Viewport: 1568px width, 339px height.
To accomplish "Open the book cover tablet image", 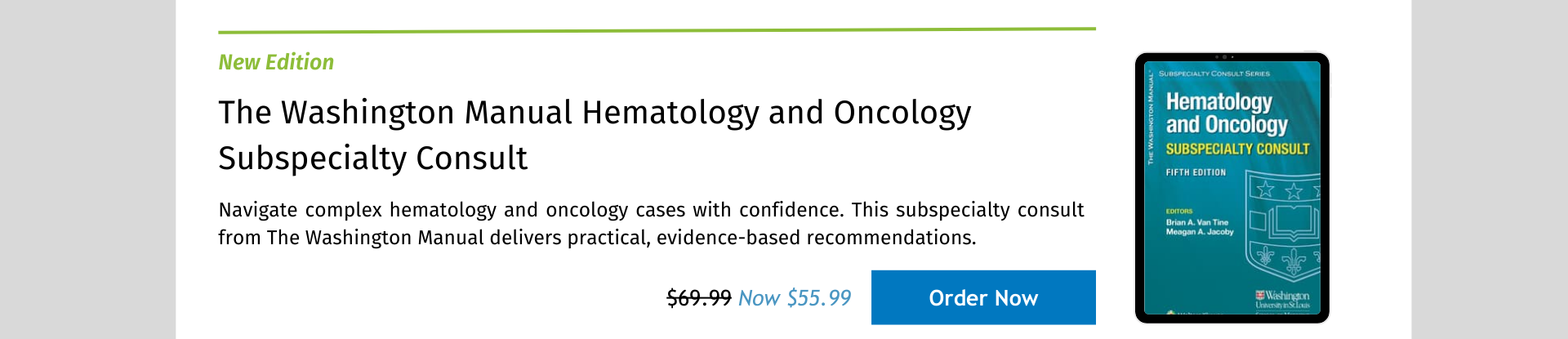I will tap(1232, 188).
